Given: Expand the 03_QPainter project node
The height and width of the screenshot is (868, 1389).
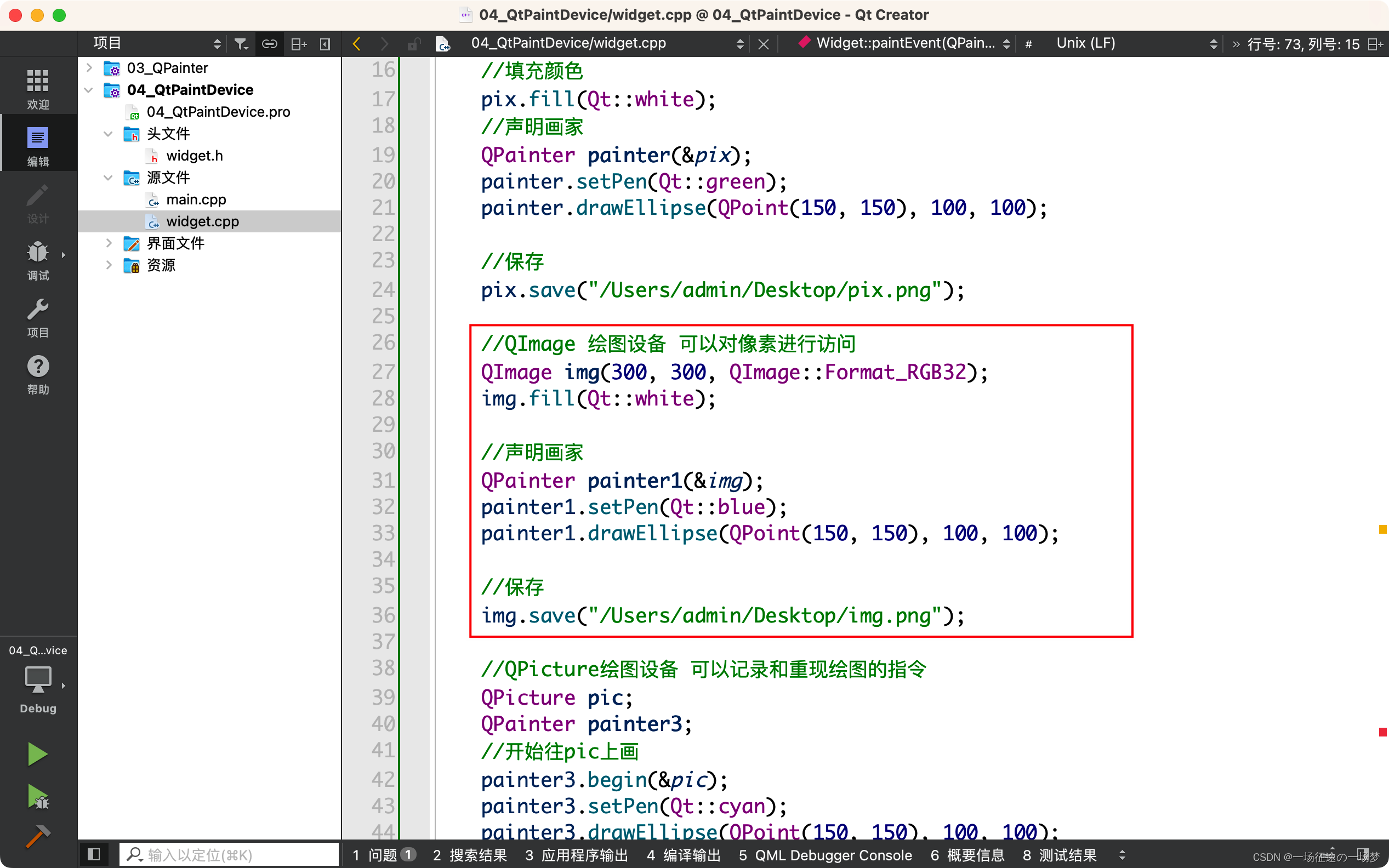Looking at the screenshot, I should click(x=89, y=68).
